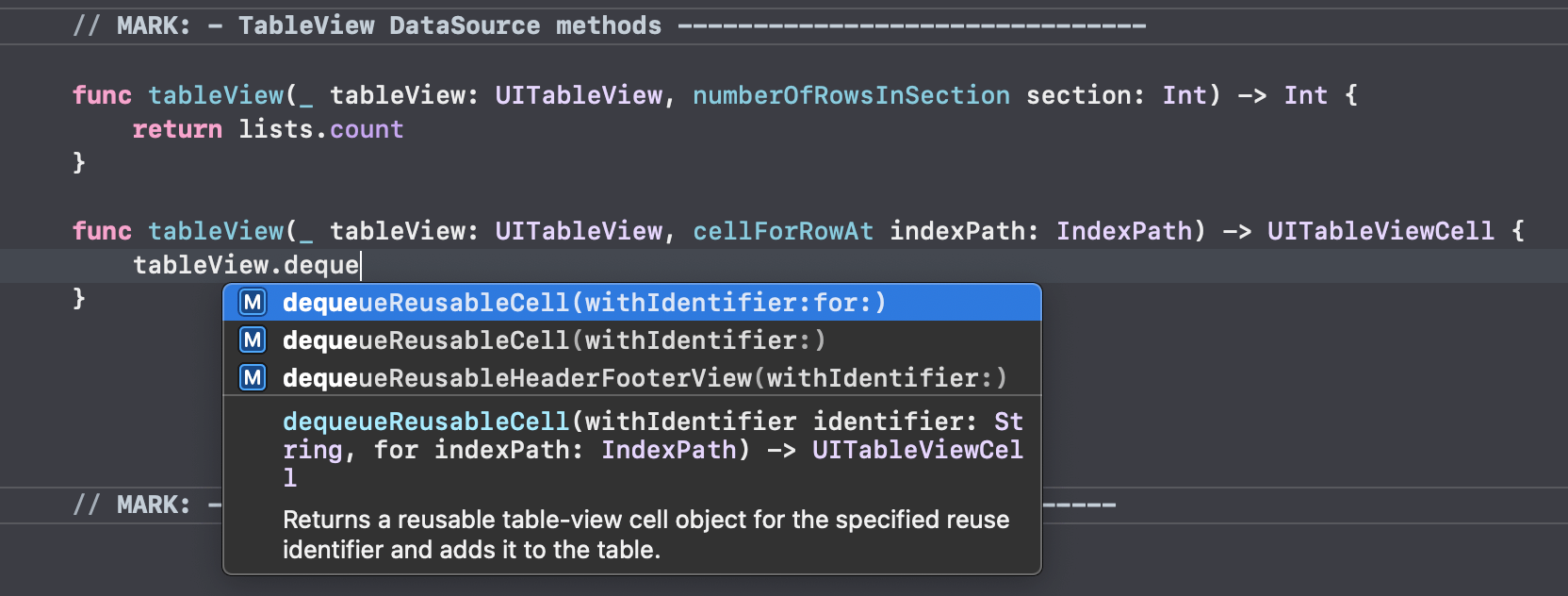Select the dequeueReusableCell(withIdentifier:for:) completion
This screenshot has height=596, width=1568.
pos(584,303)
